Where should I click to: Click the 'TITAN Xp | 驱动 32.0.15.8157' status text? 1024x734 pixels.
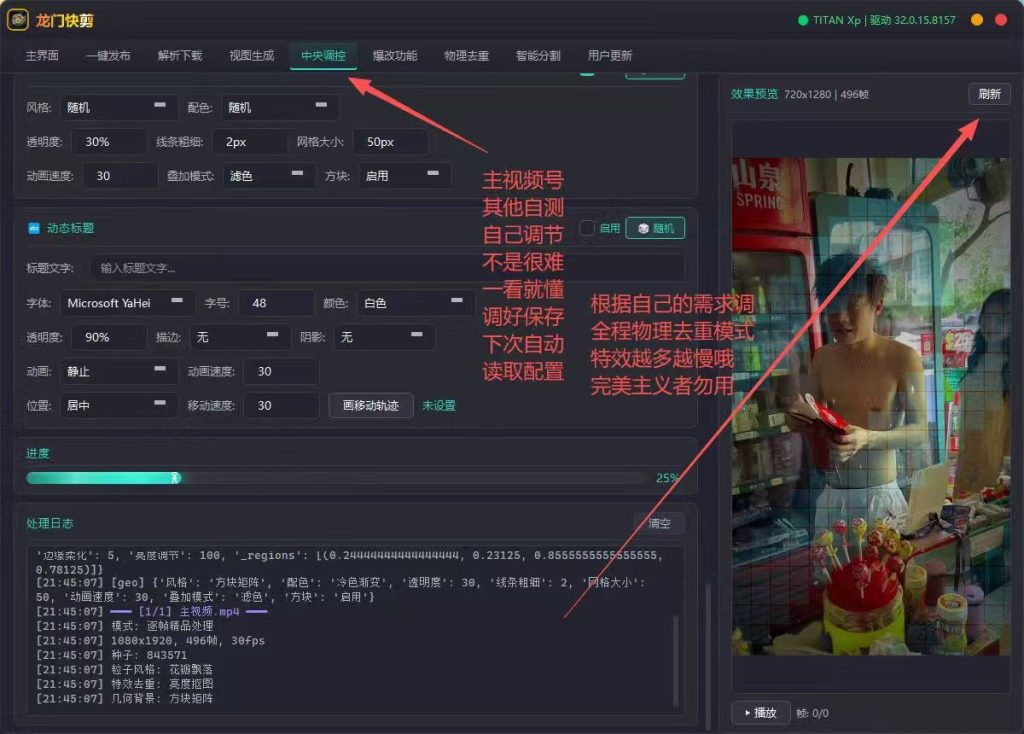pos(884,20)
